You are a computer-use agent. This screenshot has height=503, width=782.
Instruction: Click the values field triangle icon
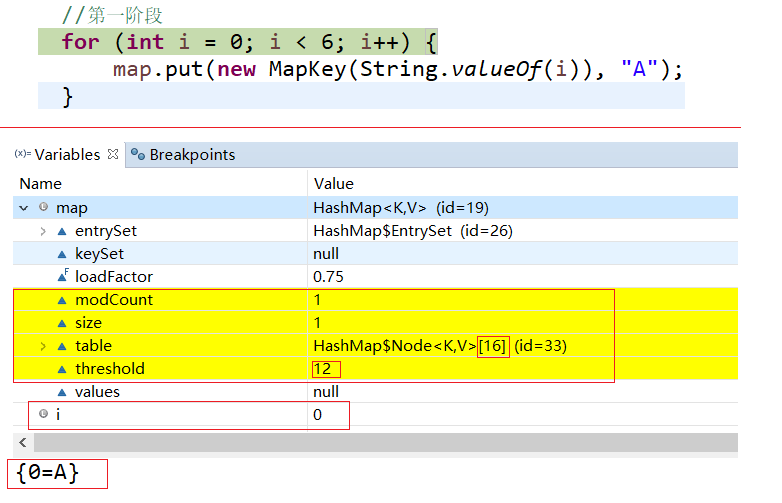[x=62, y=392]
